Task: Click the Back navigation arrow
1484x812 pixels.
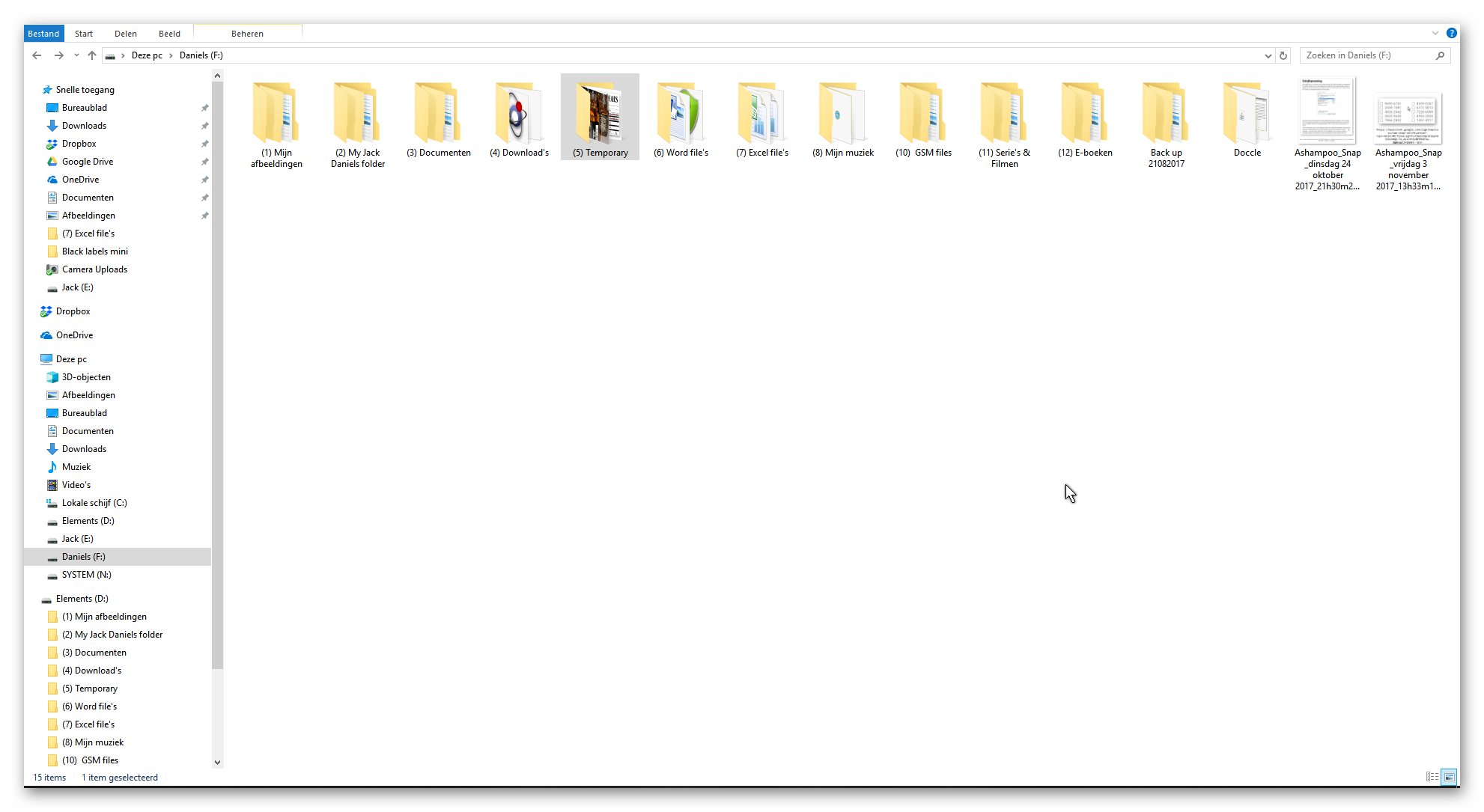Action: (x=37, y=55)
